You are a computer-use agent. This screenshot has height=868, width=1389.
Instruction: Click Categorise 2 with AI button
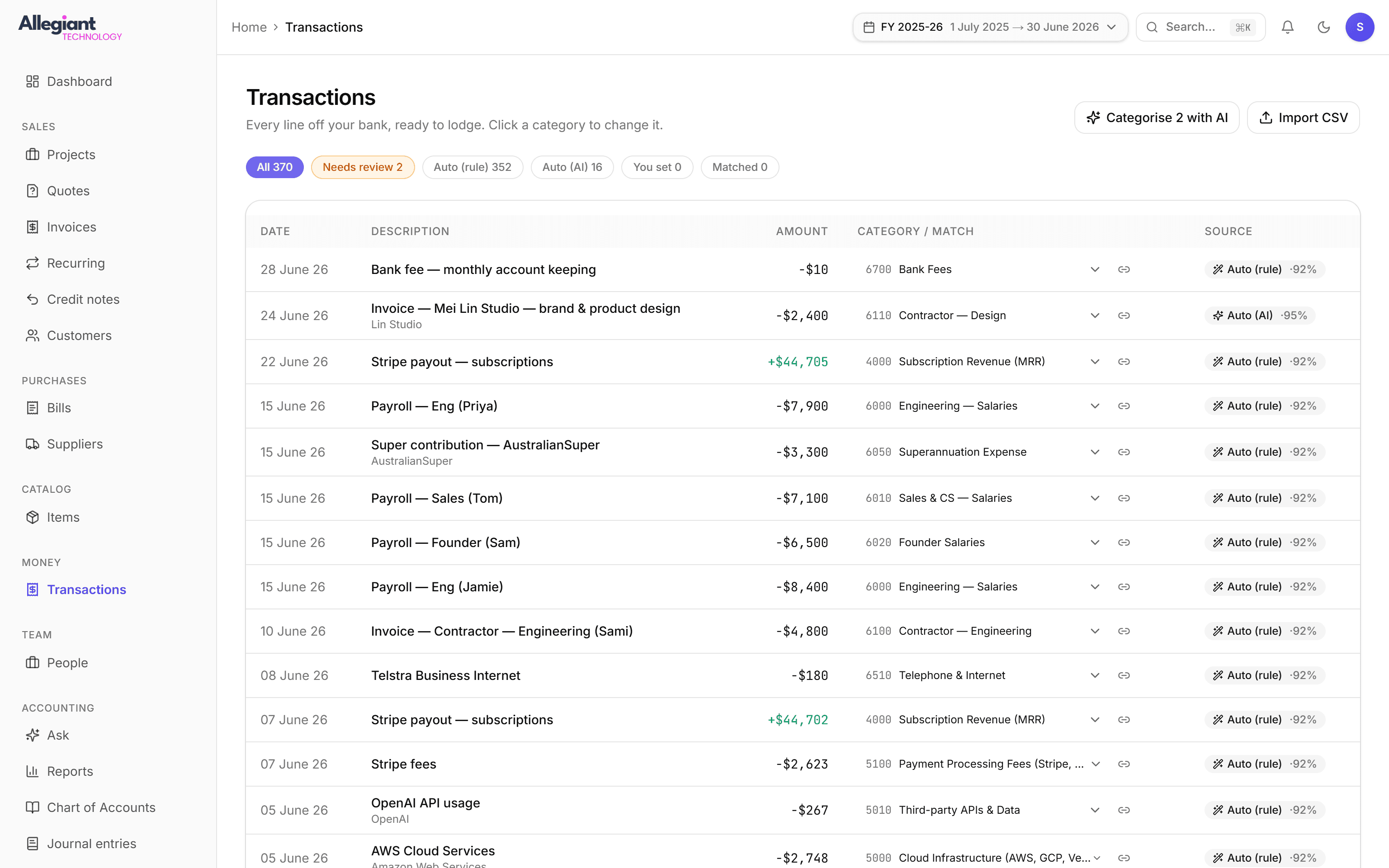coord(1157,118)
